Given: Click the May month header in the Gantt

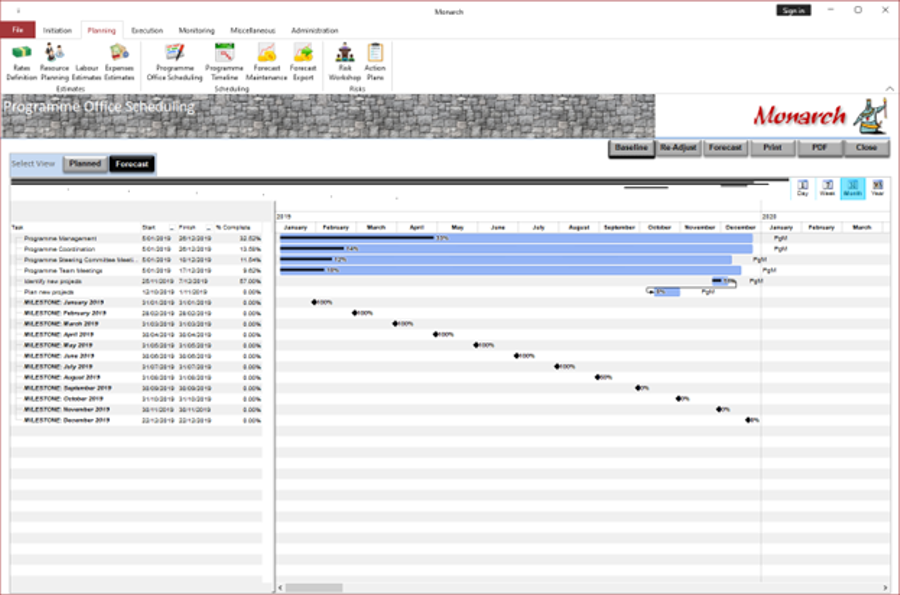Looking at the screenshot, I should [x=457, y=228].
